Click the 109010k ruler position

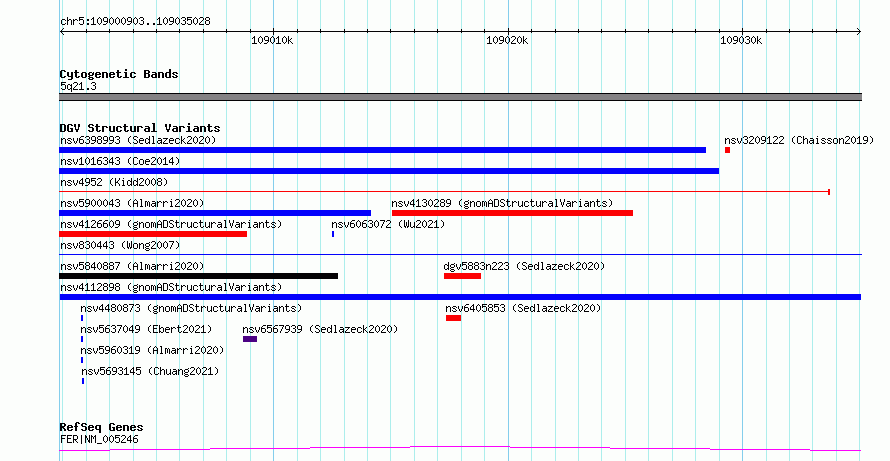point(272,40)
